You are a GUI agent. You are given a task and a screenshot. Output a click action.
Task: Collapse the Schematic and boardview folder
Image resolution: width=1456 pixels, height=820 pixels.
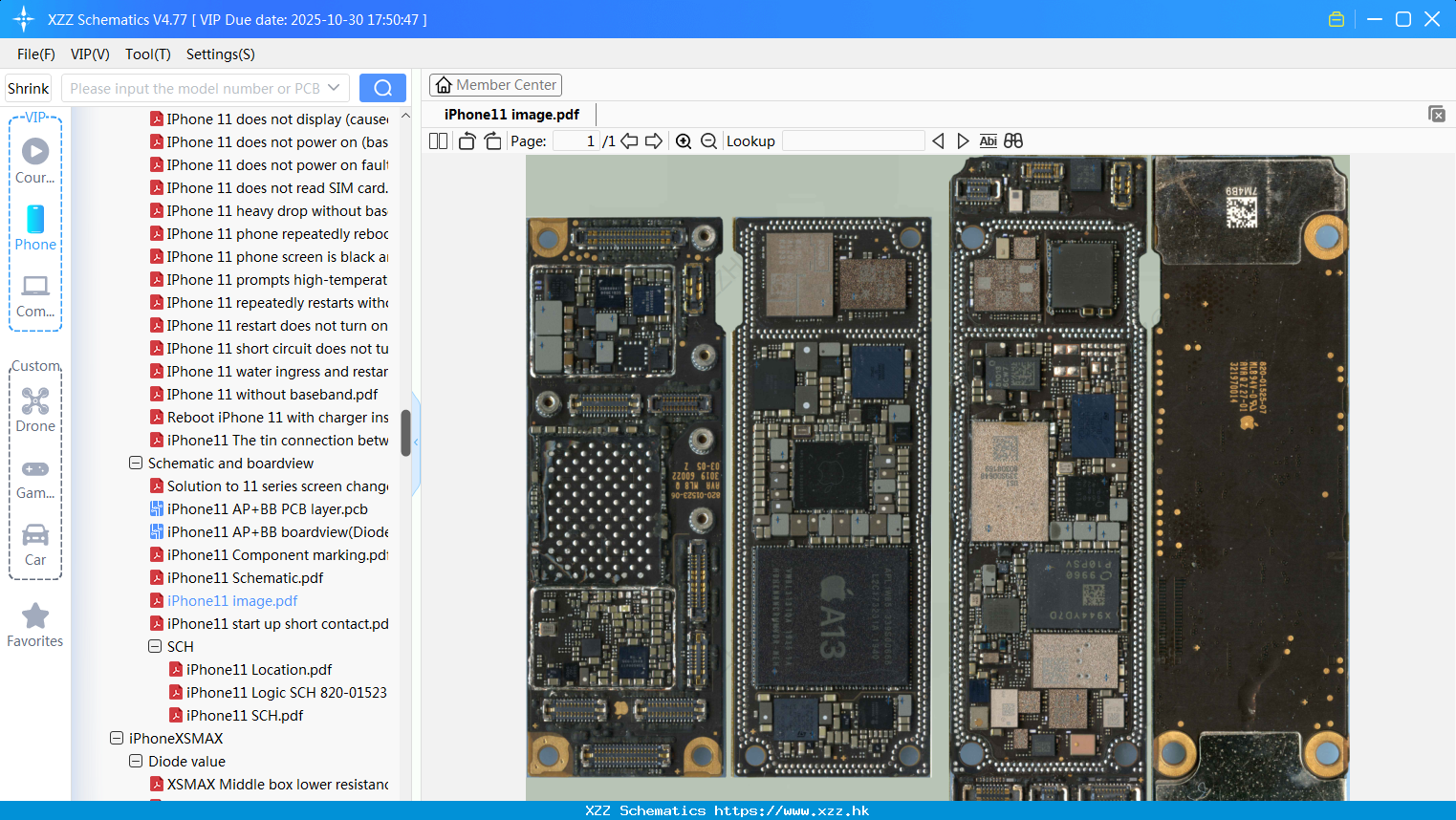tap(136, 463)
